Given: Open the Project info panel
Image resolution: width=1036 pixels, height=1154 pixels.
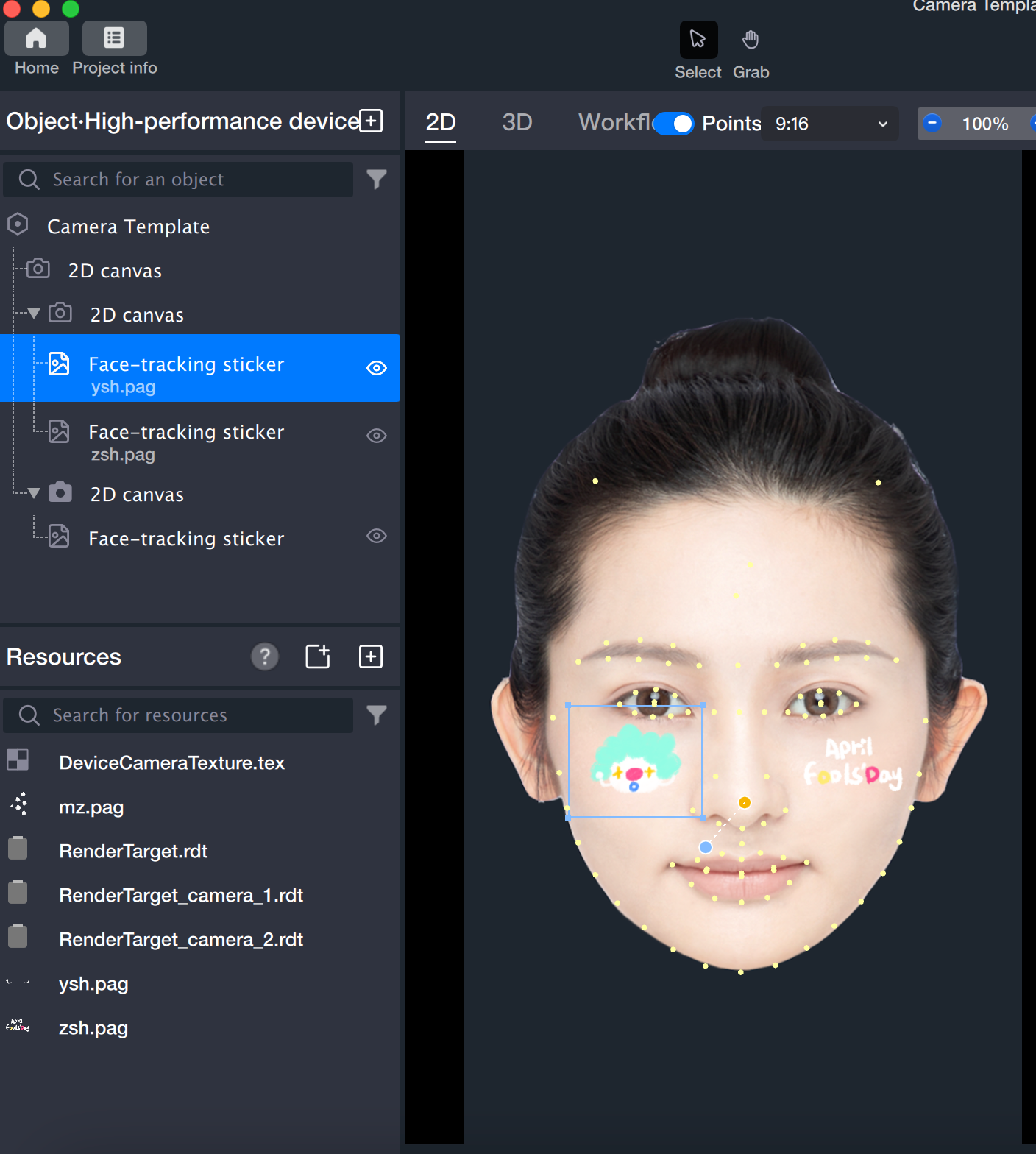Looking at the screenshot, I should pyautogui.click(x=114, y=38).
